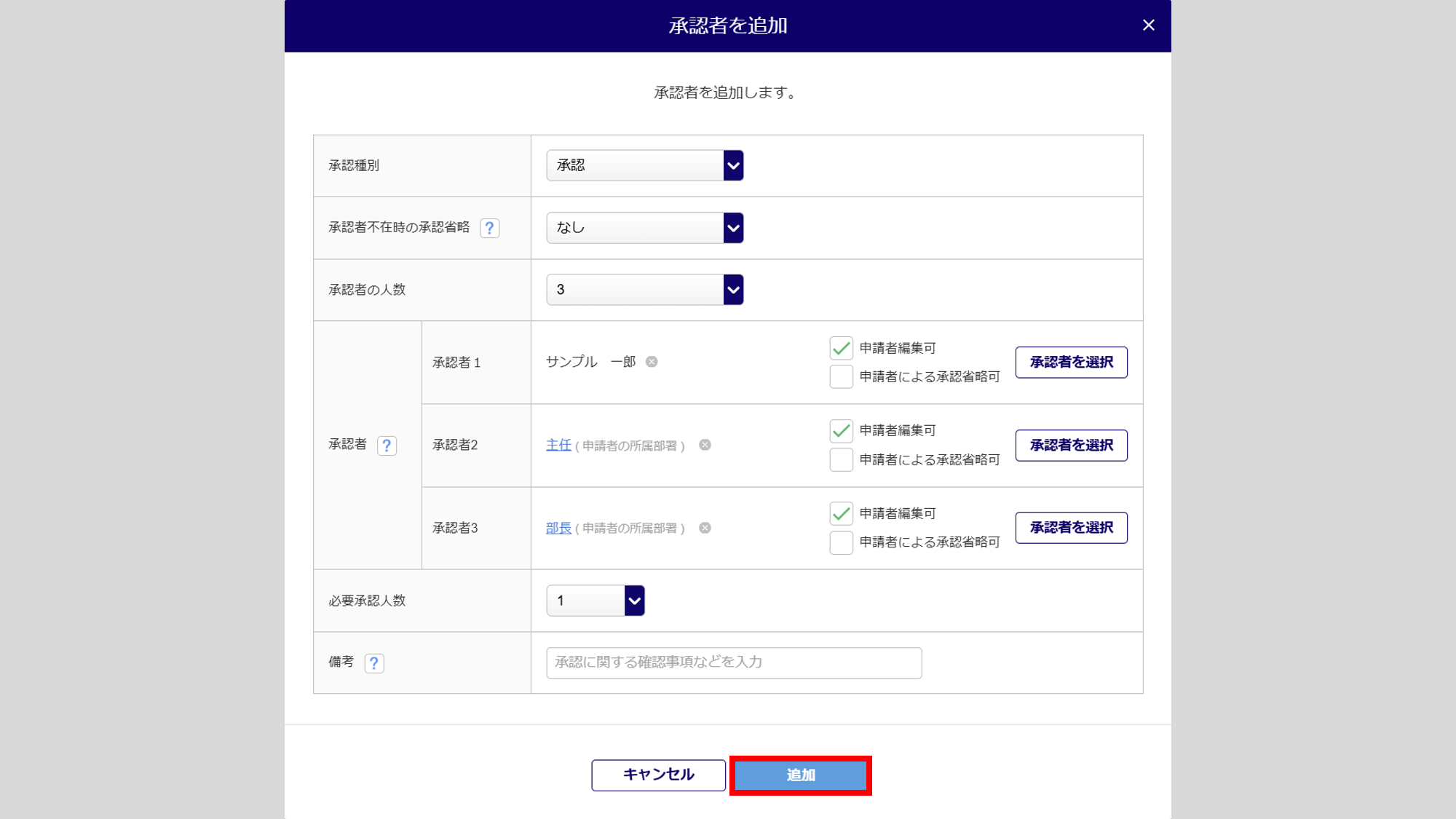Click help icon beside 承認者不在時の承認省略
Viewport: 1456px width, 819px height.
(489, 228)
